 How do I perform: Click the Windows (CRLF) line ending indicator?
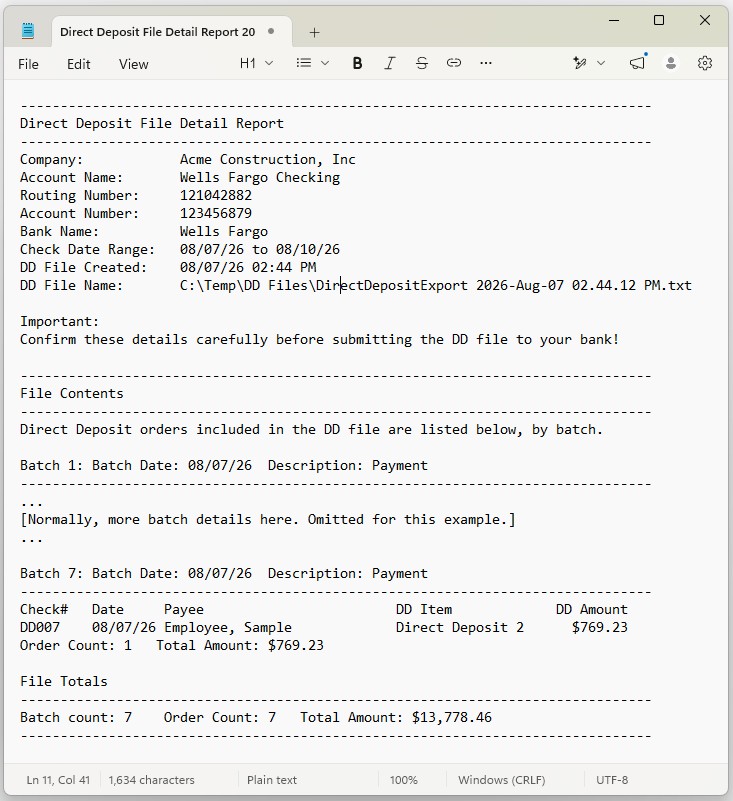point(502,780)
